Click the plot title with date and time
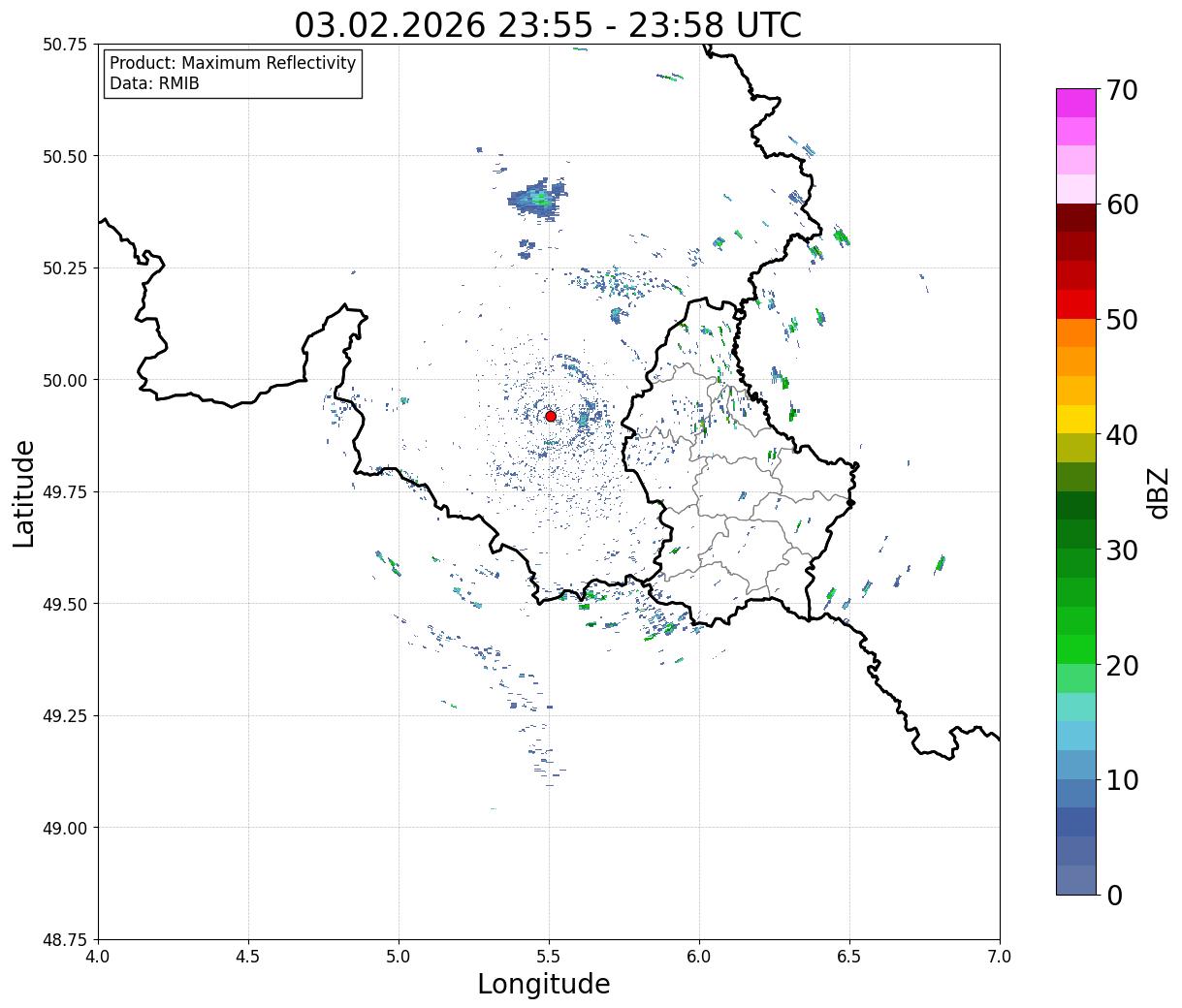The width and height of the screenshot is (1182, 1008). (548, 25)
